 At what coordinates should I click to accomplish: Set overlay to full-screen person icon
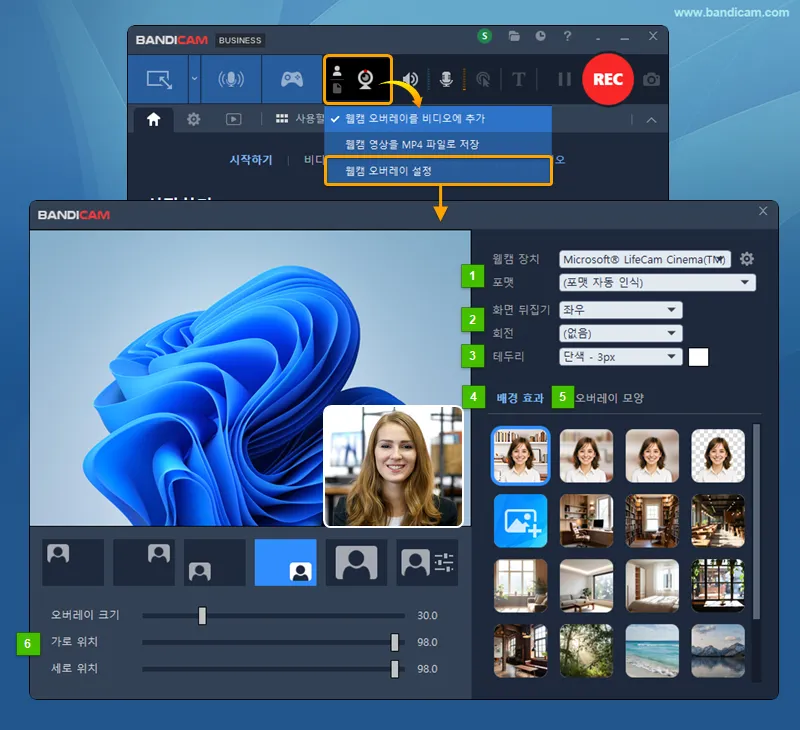pos(357,562)
